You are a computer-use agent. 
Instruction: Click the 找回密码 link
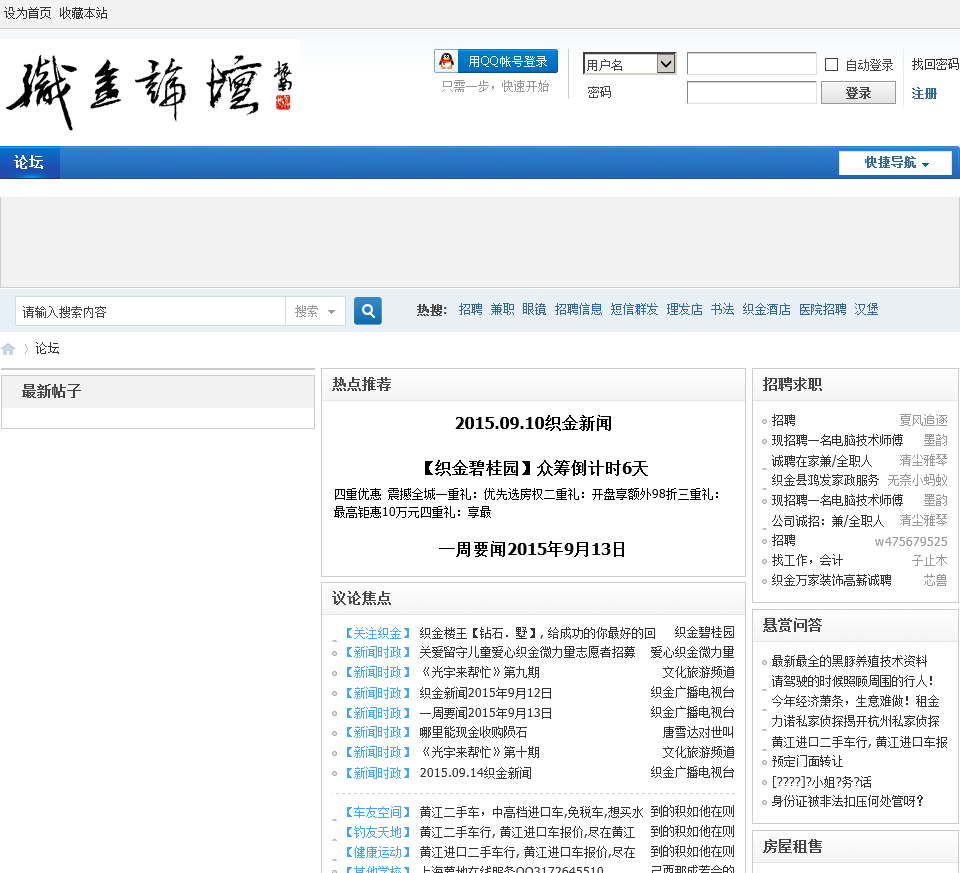click(x=935, y=64)
